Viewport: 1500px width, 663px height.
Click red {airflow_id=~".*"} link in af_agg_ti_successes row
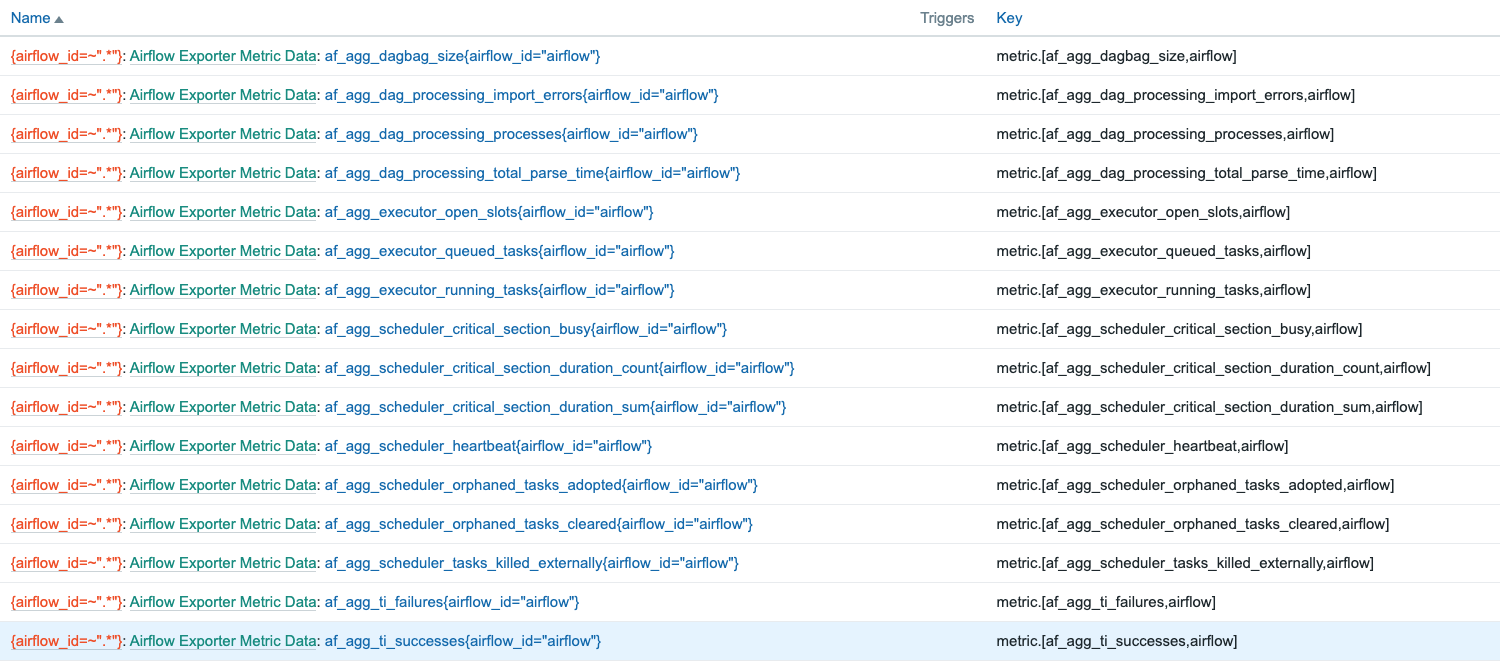pyautogui.click(x=66, y=641)
